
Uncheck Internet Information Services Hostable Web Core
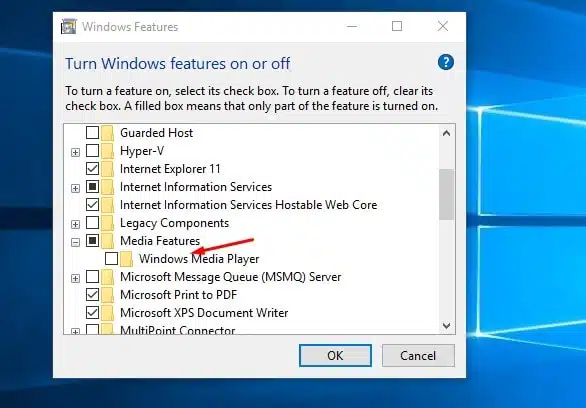92,204
